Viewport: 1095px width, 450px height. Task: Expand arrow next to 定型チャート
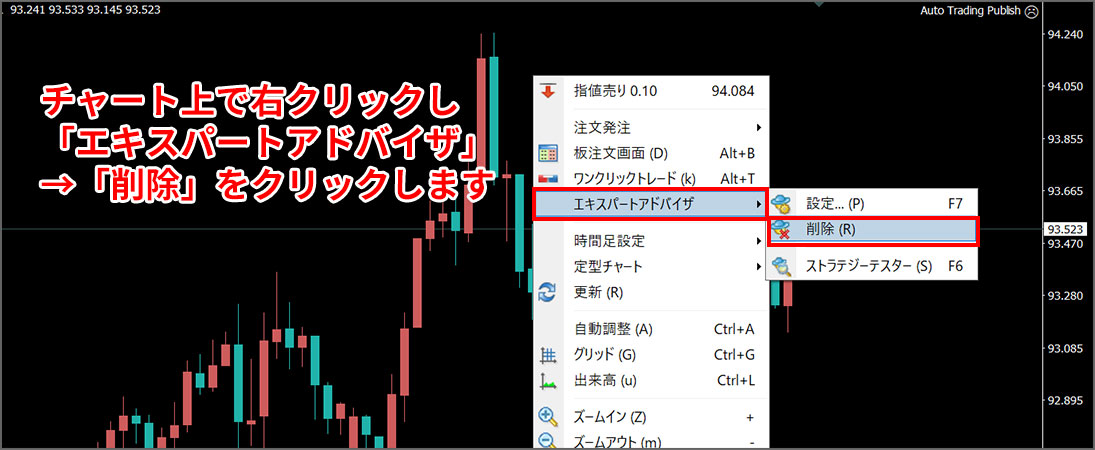(x=758, y=267)
